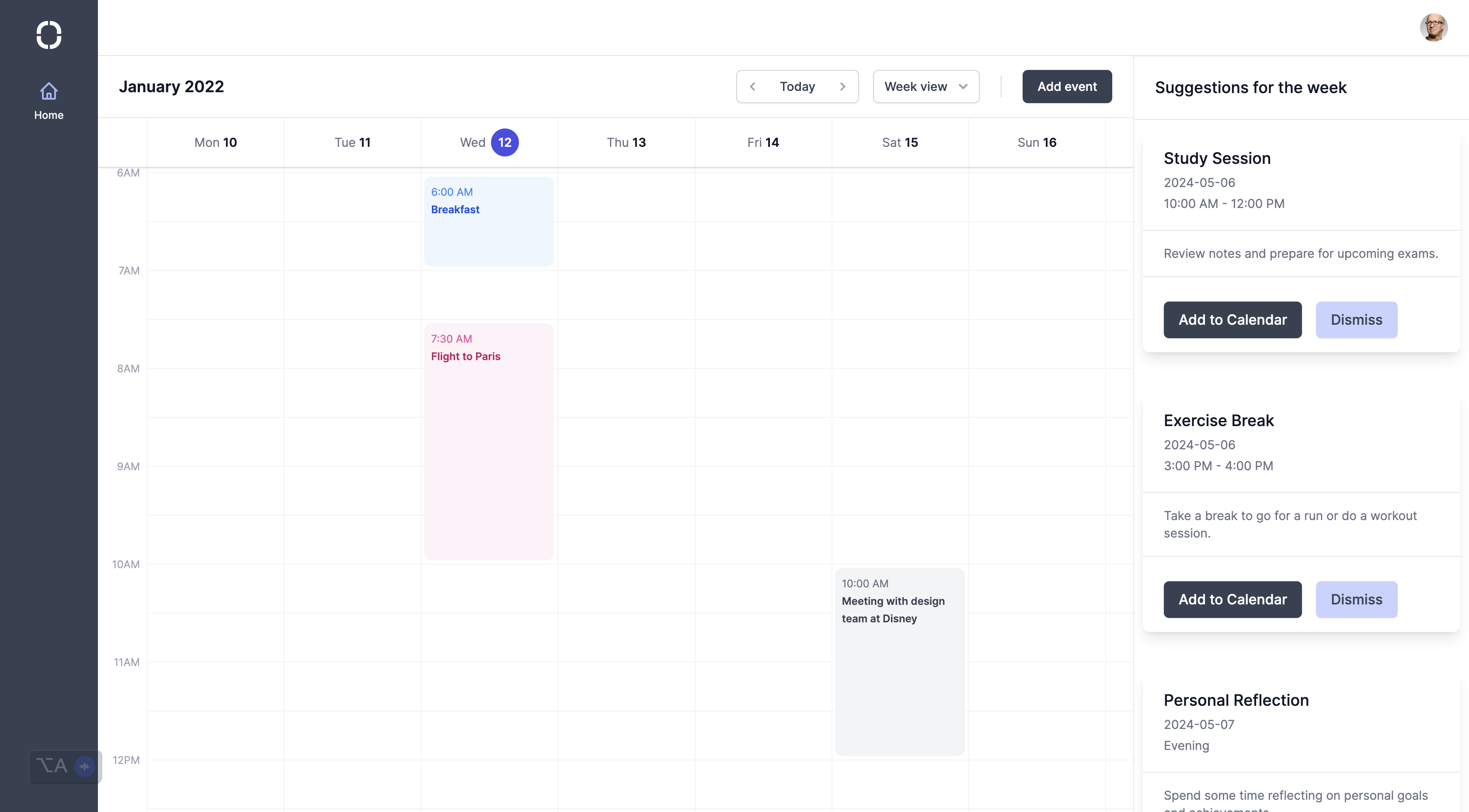Click the keyboard shortcut widget bottom-left
This screenshot has height=812, width=1469.
(52, 766)
